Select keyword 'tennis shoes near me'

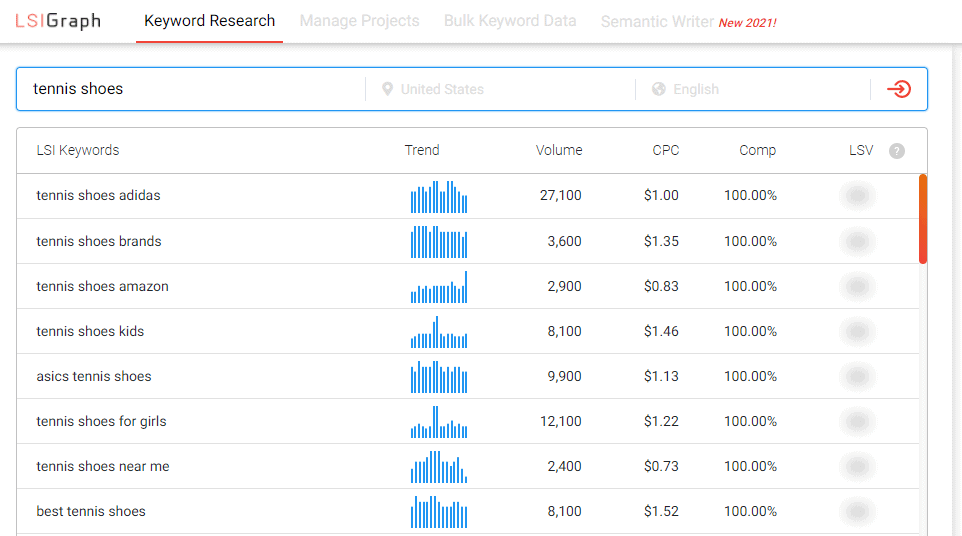tap(103, 466)
